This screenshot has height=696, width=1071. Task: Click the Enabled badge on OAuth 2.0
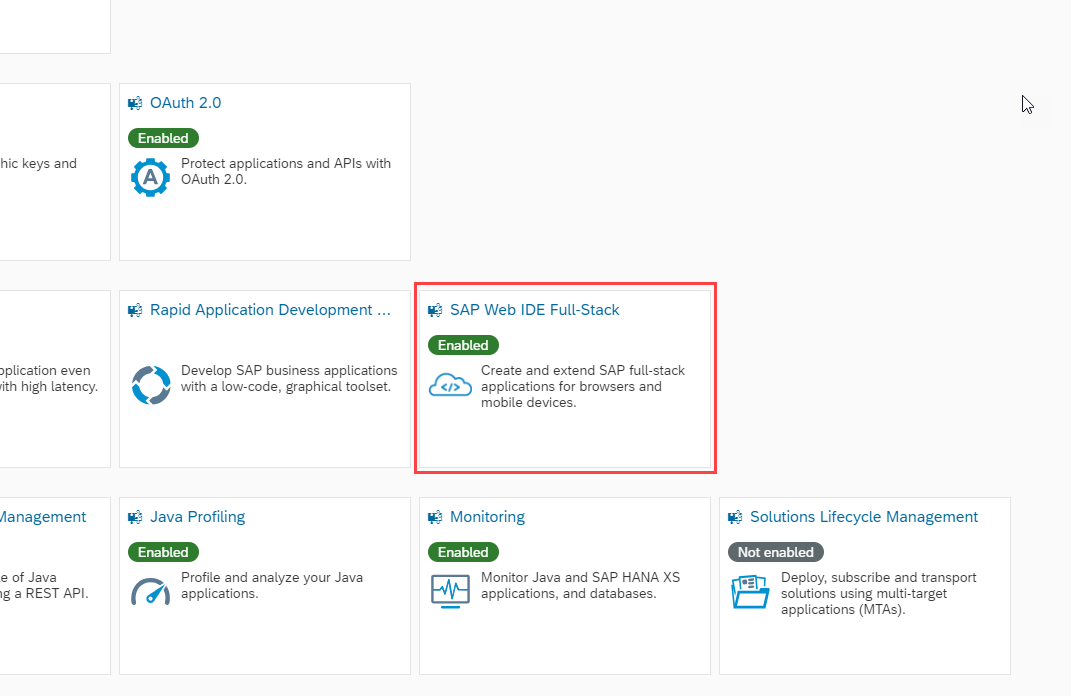pyautogui.click(x=163, y=138)
